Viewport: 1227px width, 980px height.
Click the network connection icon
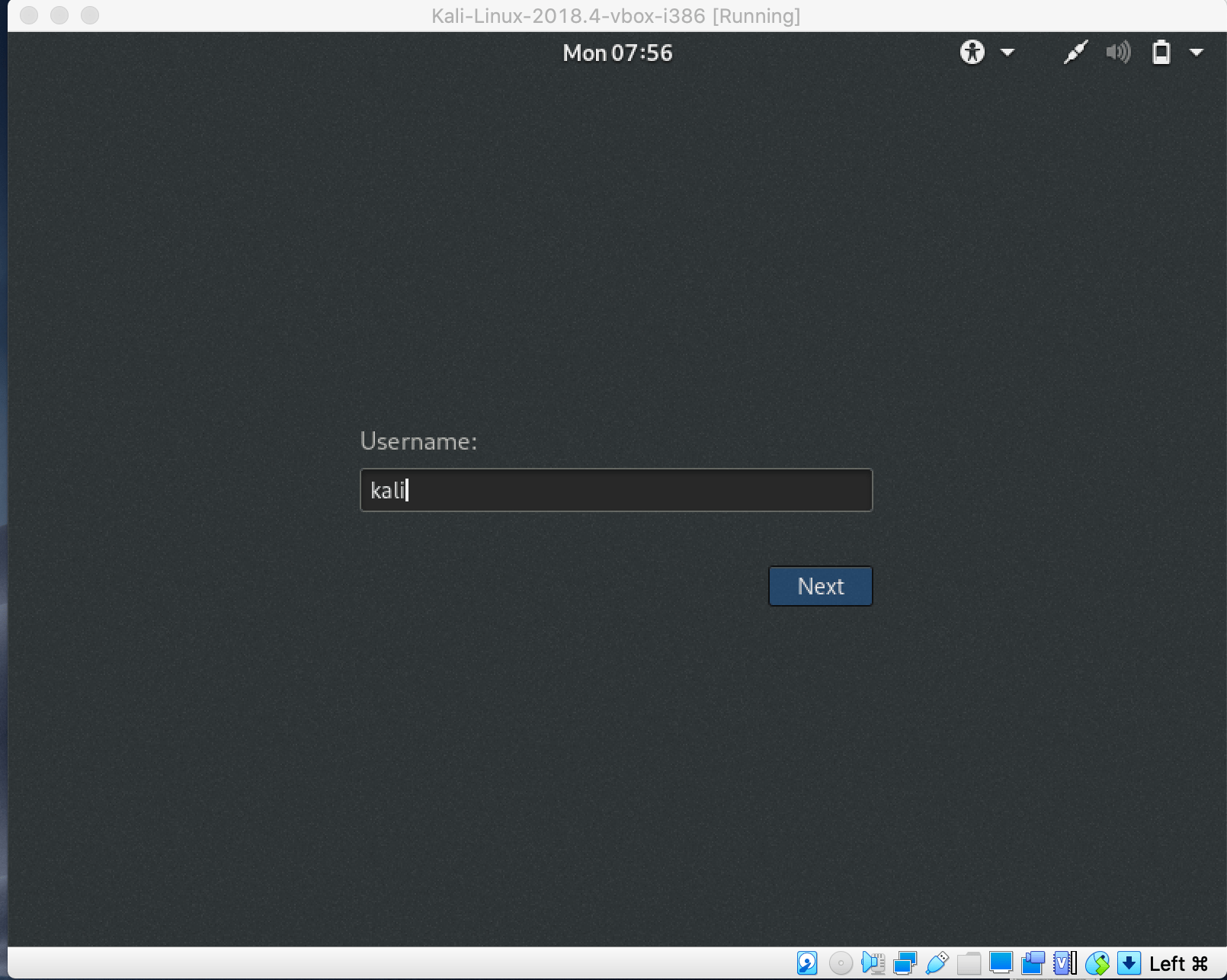1075,52
